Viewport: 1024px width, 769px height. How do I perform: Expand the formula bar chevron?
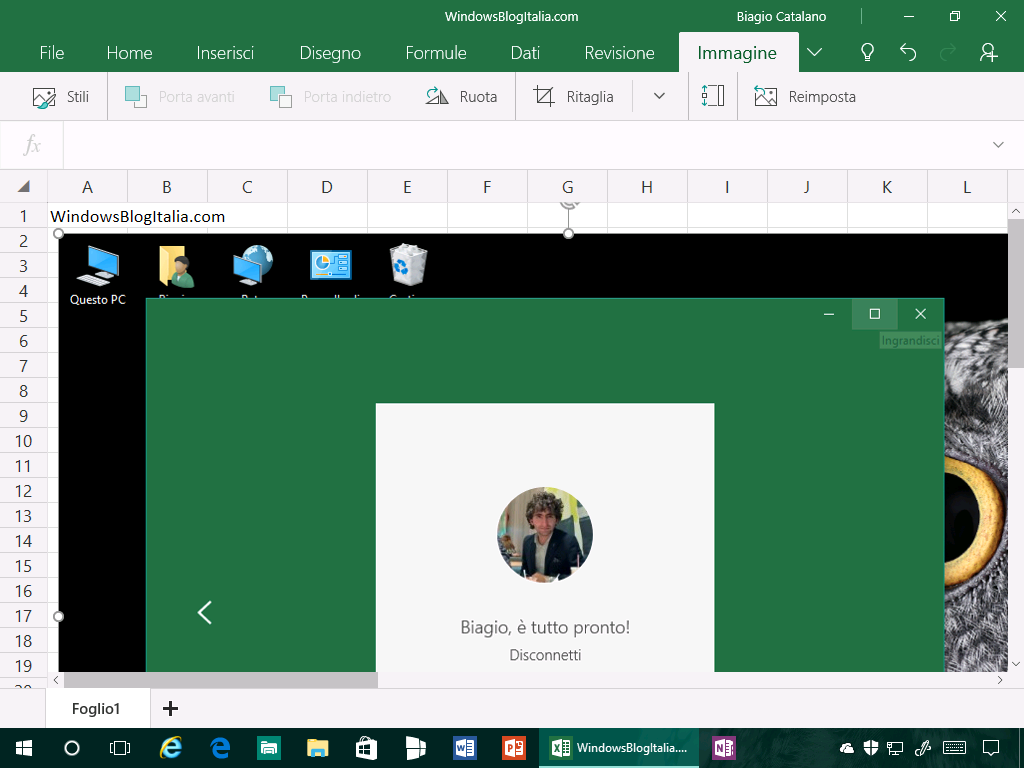pos(998,145)
